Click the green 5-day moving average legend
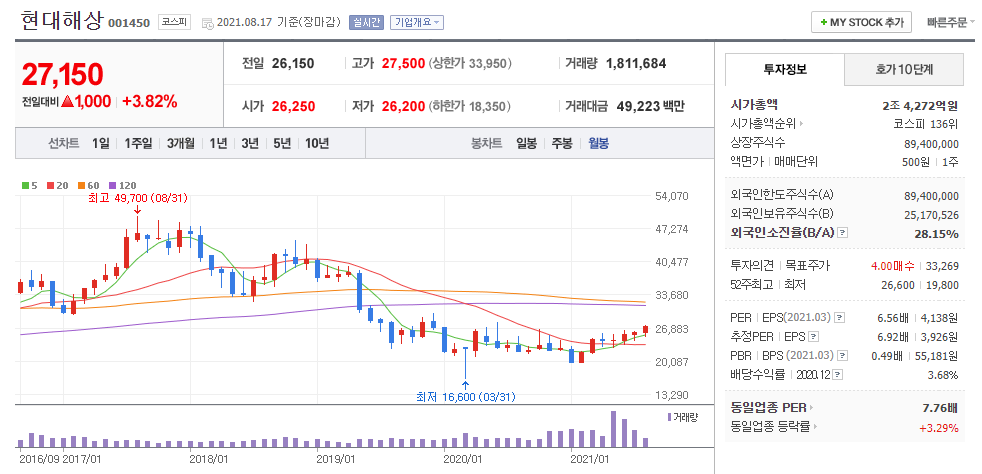The height and width of the screenshot is (474, 982). click(x=29, y=185)
